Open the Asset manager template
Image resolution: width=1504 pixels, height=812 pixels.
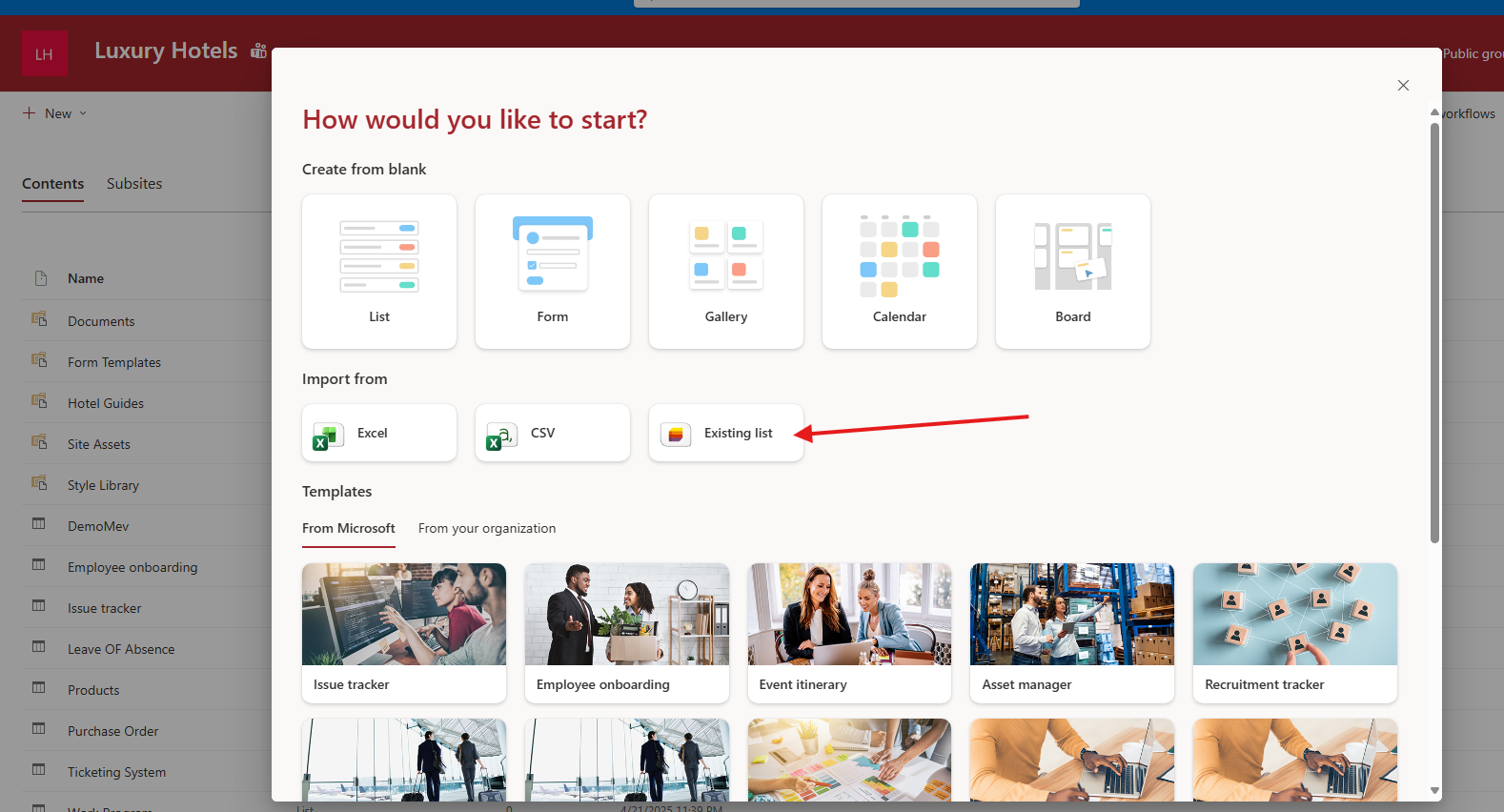tap(1072, 633)
